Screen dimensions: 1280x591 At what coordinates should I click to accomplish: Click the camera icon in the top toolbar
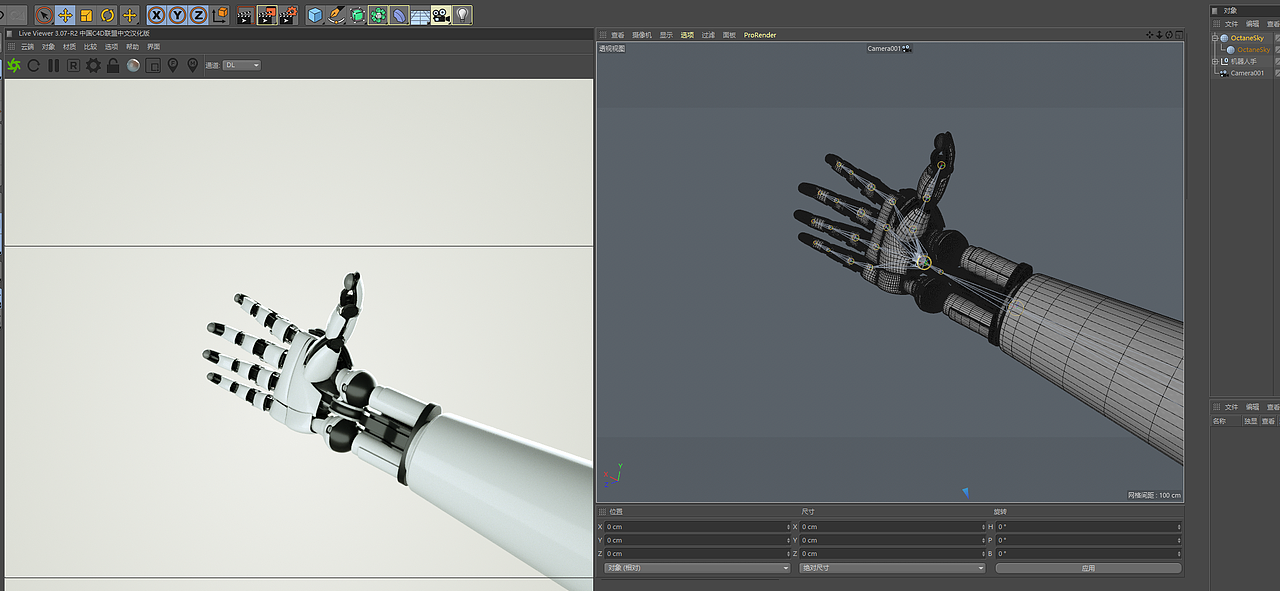point(441,14)
